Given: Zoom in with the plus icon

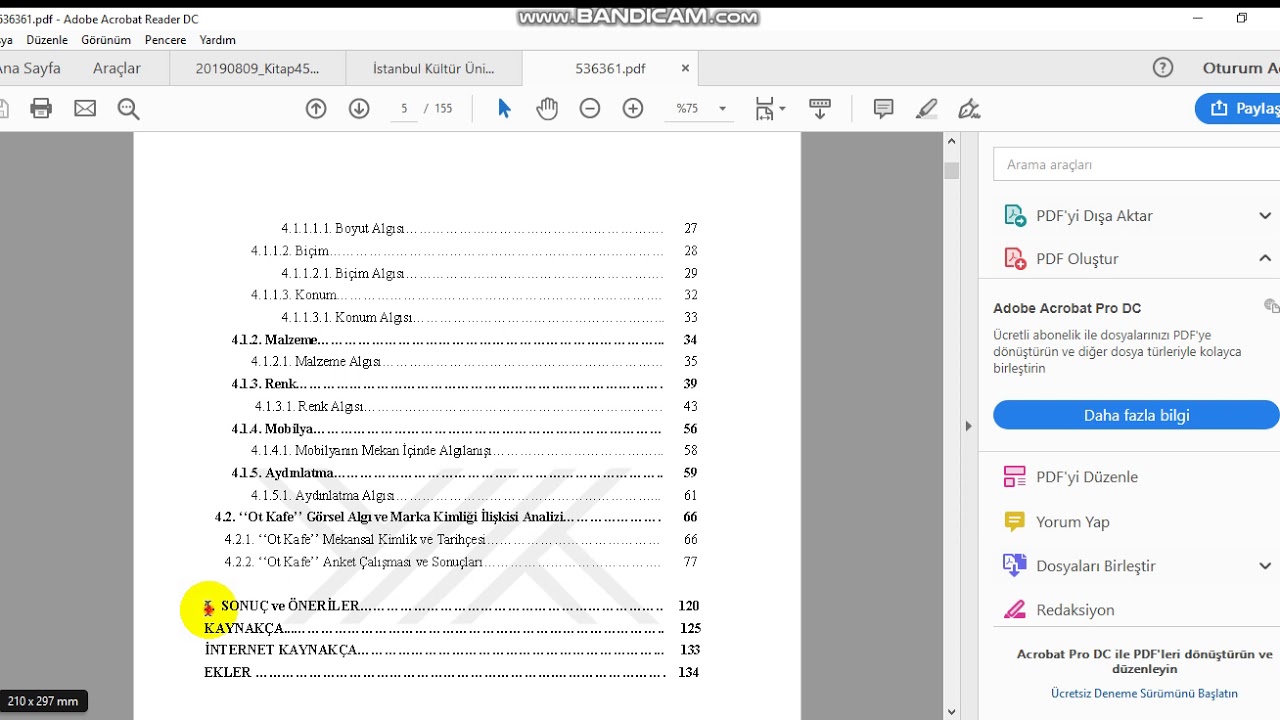Looking at the screenshot, I should point(633,108).
